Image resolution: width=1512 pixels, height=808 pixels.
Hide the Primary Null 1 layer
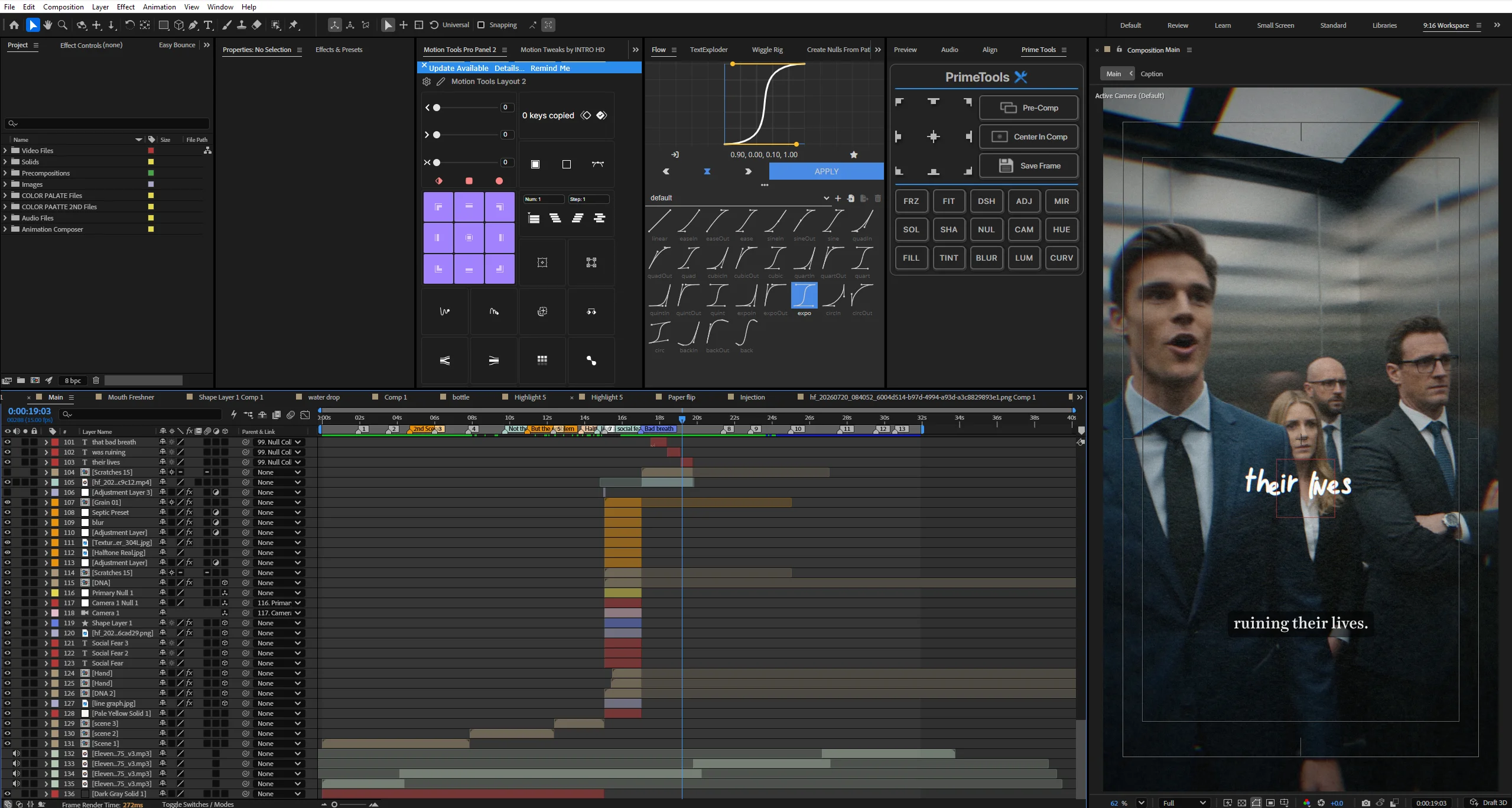click(x=7, y=593)
